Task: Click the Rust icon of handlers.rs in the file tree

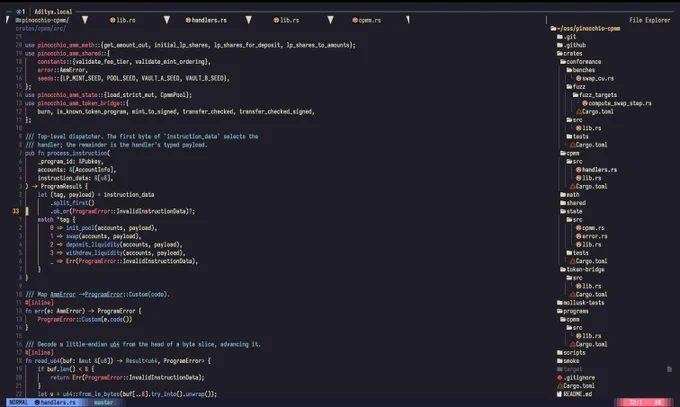Action: click(x=579, y=170)
